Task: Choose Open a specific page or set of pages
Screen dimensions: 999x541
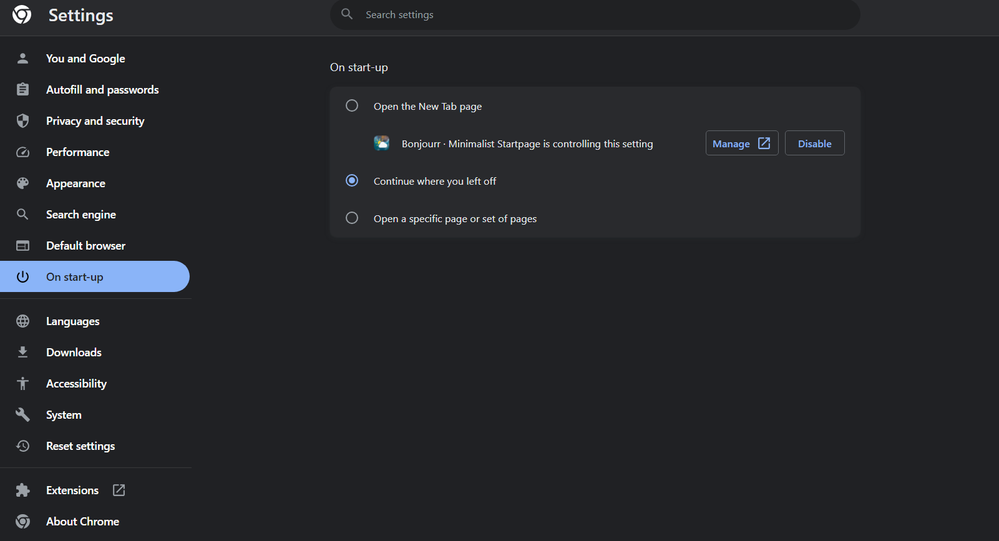Action: tap(352, 218)
